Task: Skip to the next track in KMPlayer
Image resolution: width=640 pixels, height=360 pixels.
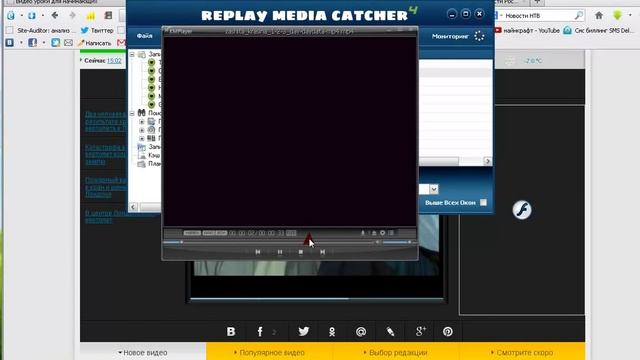Action: pyautogui.click(x=322, y=252)
